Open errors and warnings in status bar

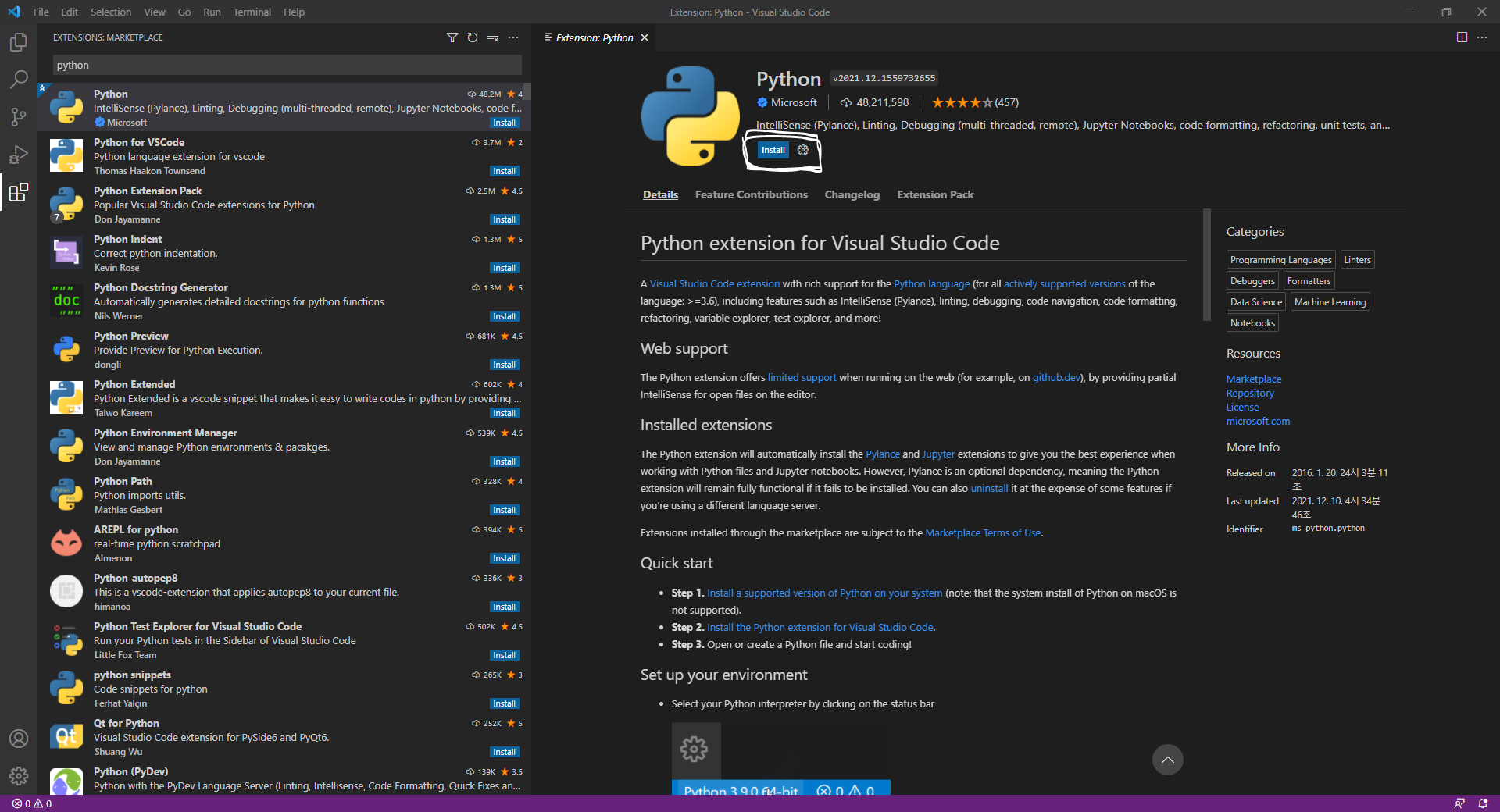[x=32, y=803]
